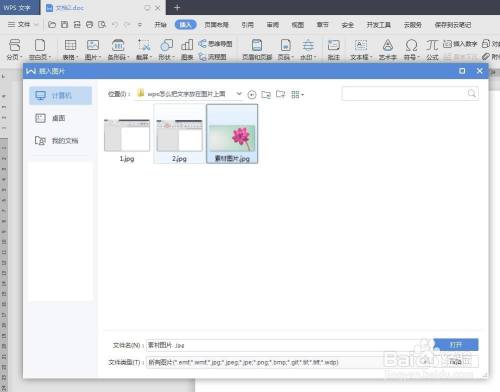Switch to the Page Layout (页面布局) tab
Screen dimensions: 500x392
[216, 25]
